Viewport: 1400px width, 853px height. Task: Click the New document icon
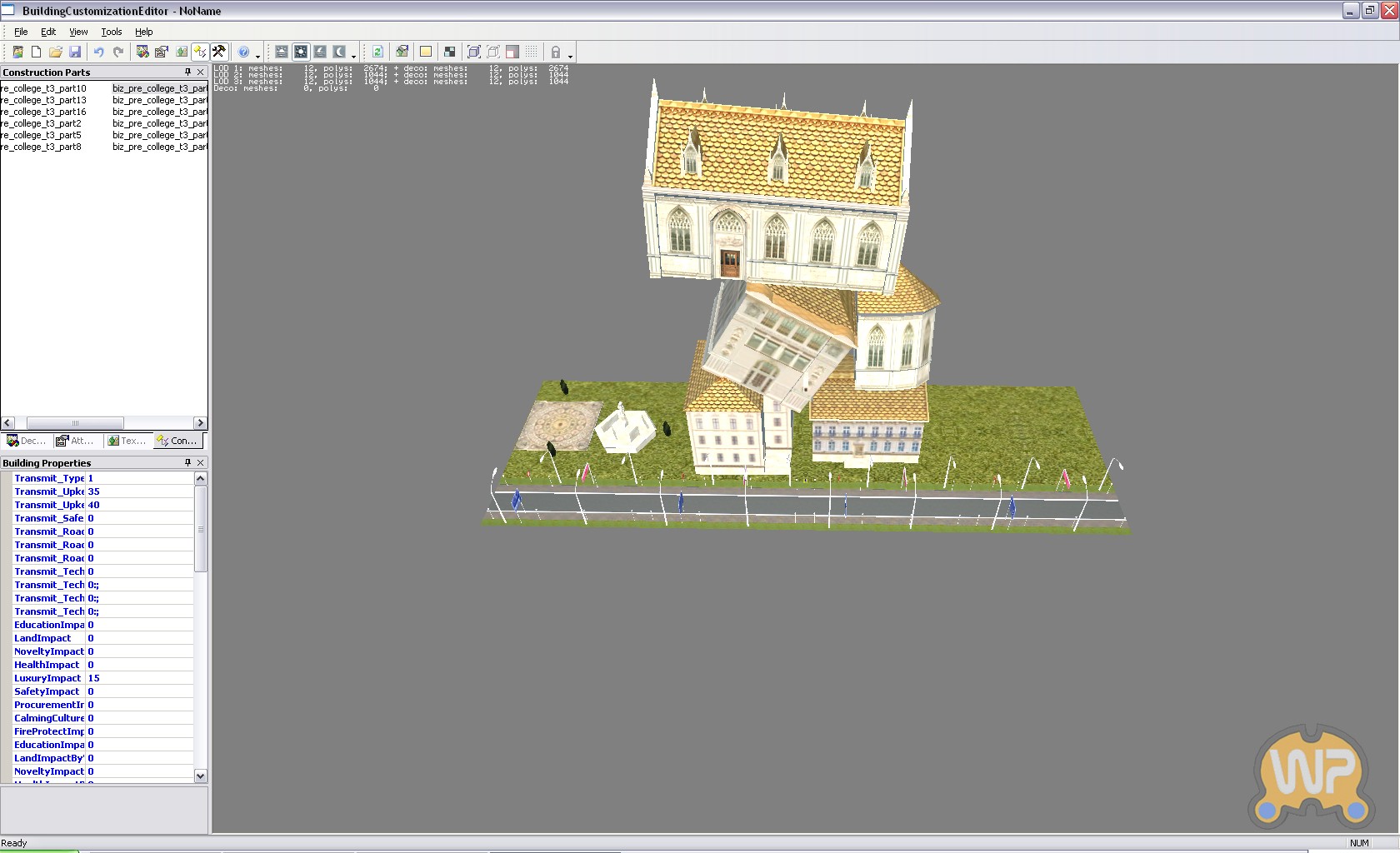36,52
